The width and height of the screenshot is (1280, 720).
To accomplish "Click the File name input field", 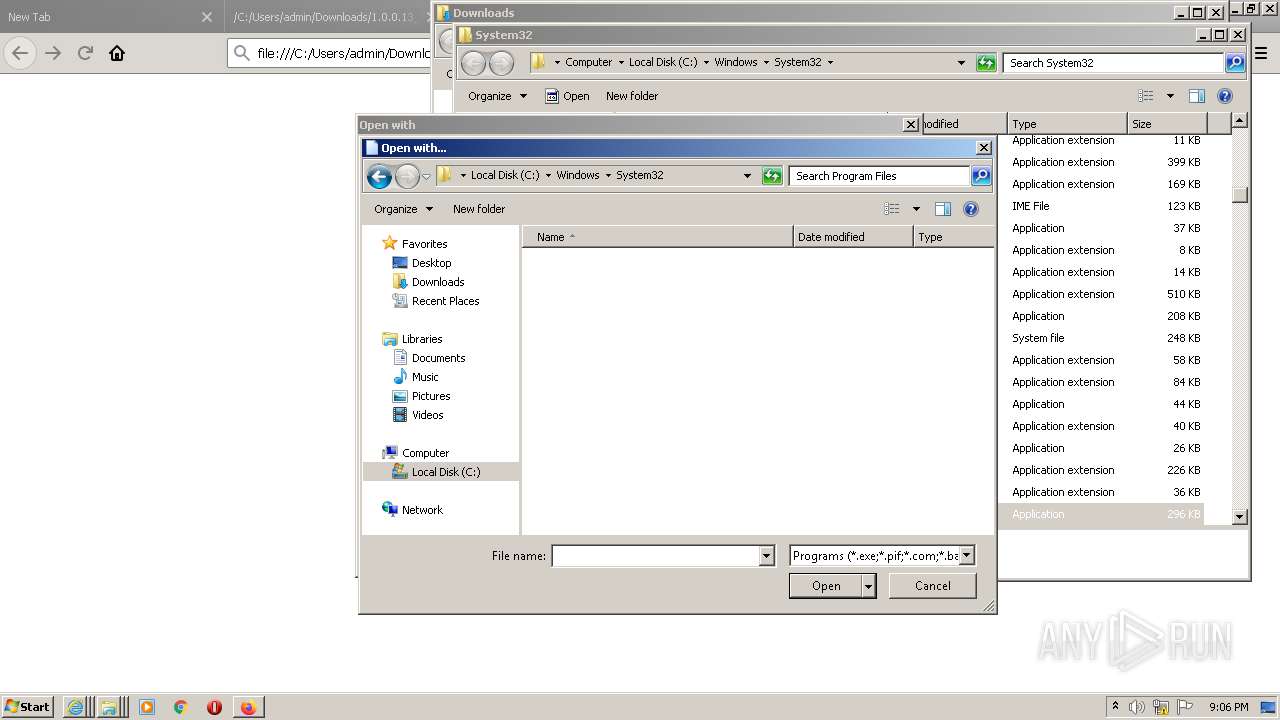I will 655,556.
